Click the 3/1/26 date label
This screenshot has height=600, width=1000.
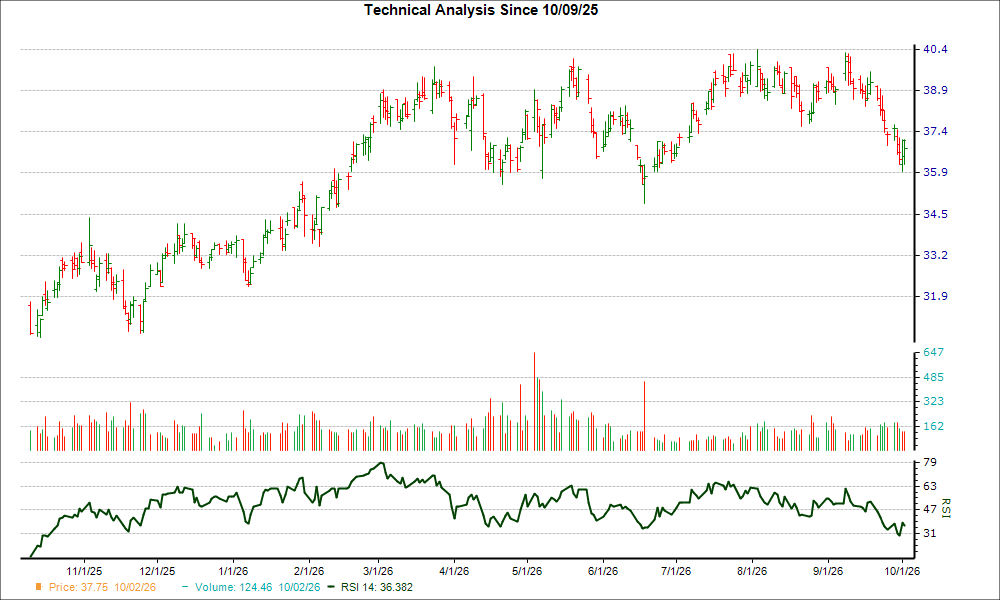(x=378, y=571)
